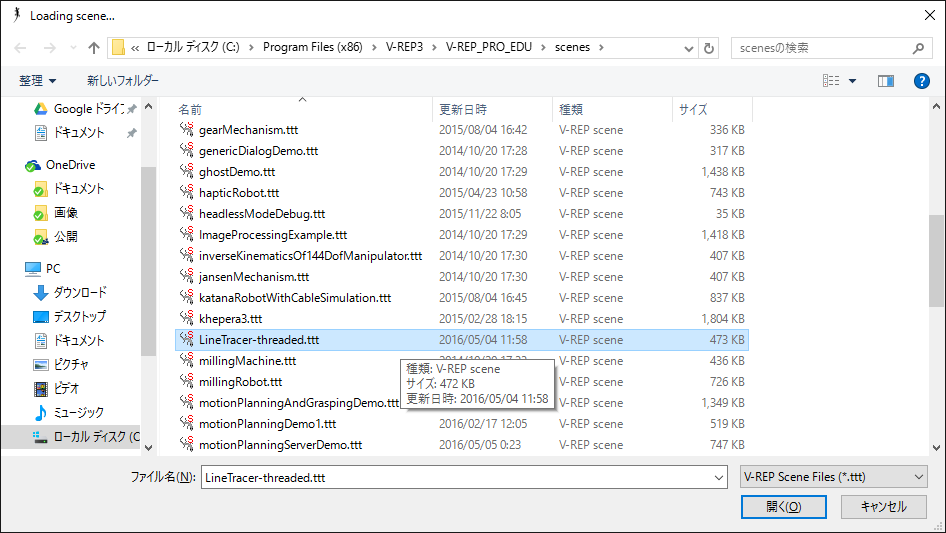Viewport: 946px width, 533px height.
Task: Select motionPlanningDemo1.ttt scene icon
Action: [x=186, y=423]
